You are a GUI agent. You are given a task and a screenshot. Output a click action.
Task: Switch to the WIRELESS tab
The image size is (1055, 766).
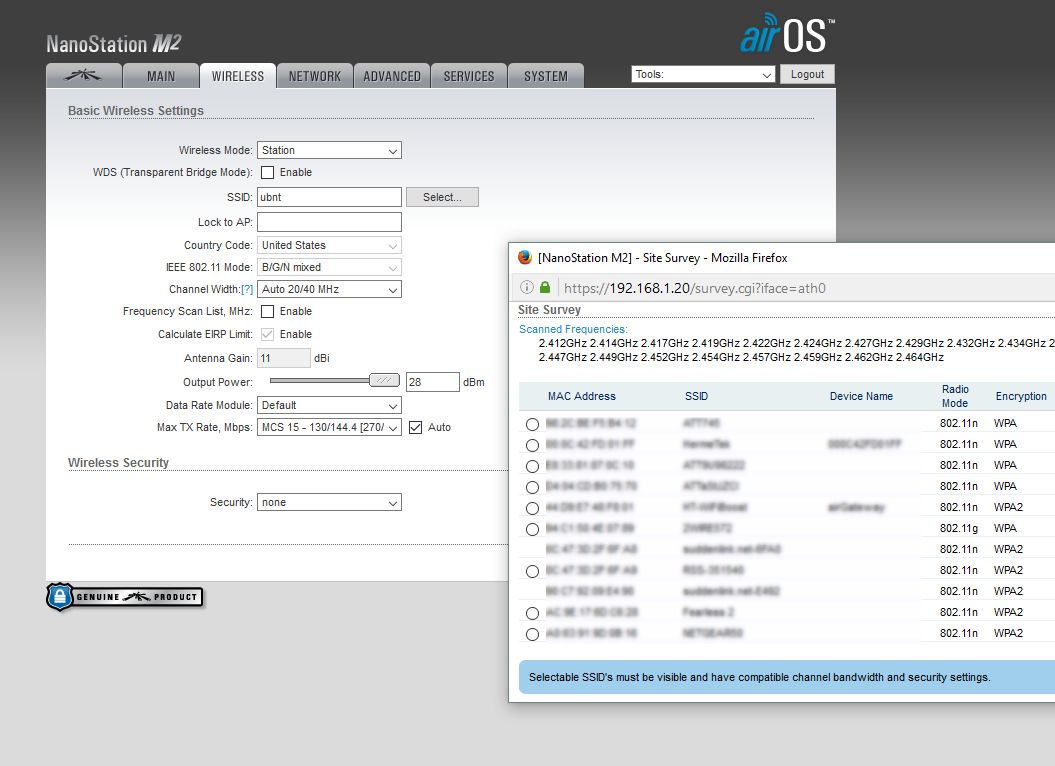pyautogui.click(x=238, y=76)
